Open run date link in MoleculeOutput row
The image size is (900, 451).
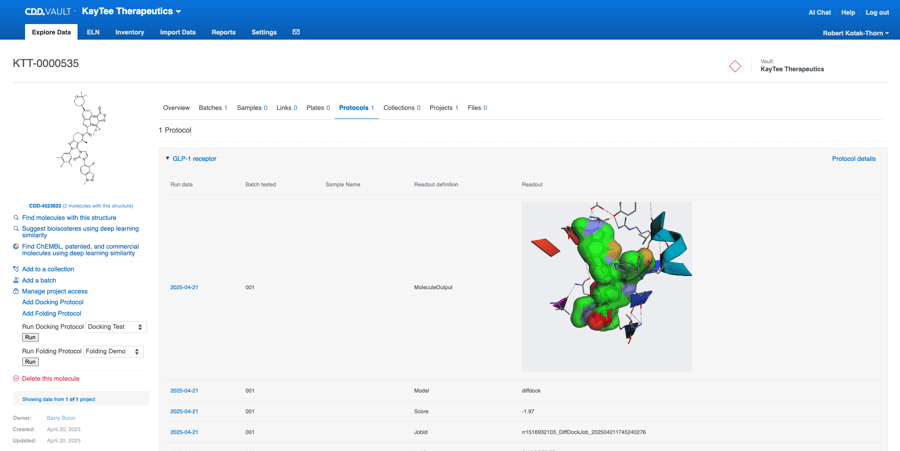click(x=184, y=287)
